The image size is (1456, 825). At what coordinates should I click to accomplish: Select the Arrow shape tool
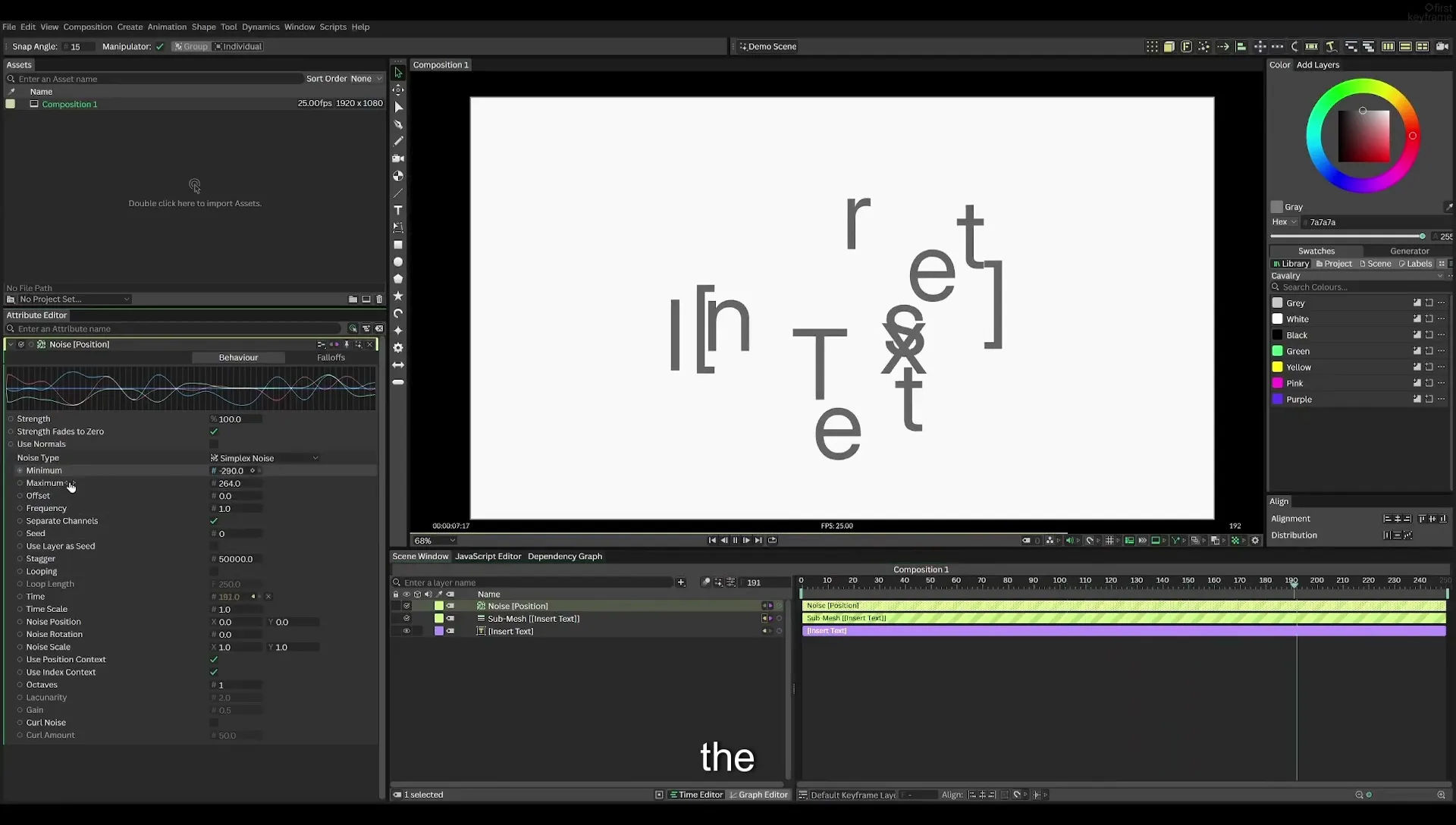pyautogui.click(x=398, y=365)
